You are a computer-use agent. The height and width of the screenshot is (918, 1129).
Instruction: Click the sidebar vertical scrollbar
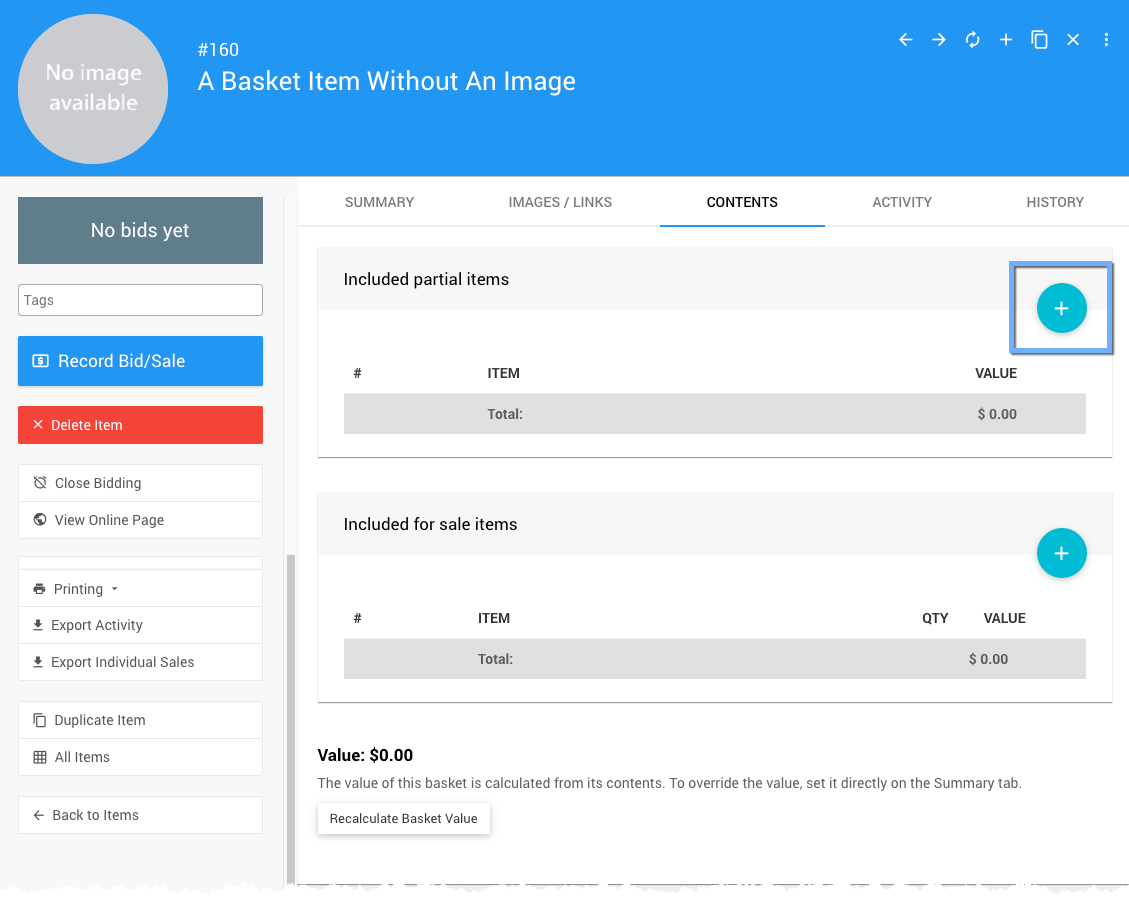point(291,700)
